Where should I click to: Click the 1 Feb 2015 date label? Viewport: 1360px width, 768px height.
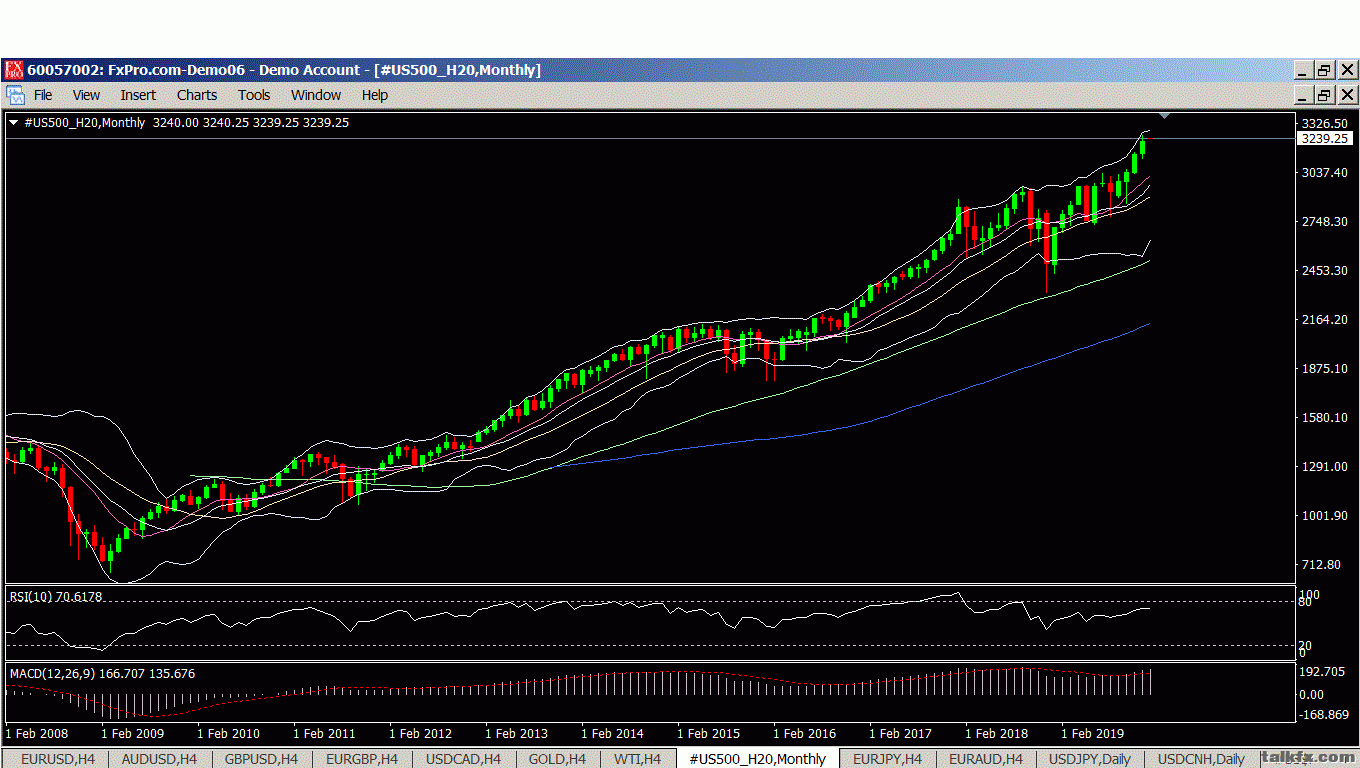pyautogui.click(x=709, y=733)
